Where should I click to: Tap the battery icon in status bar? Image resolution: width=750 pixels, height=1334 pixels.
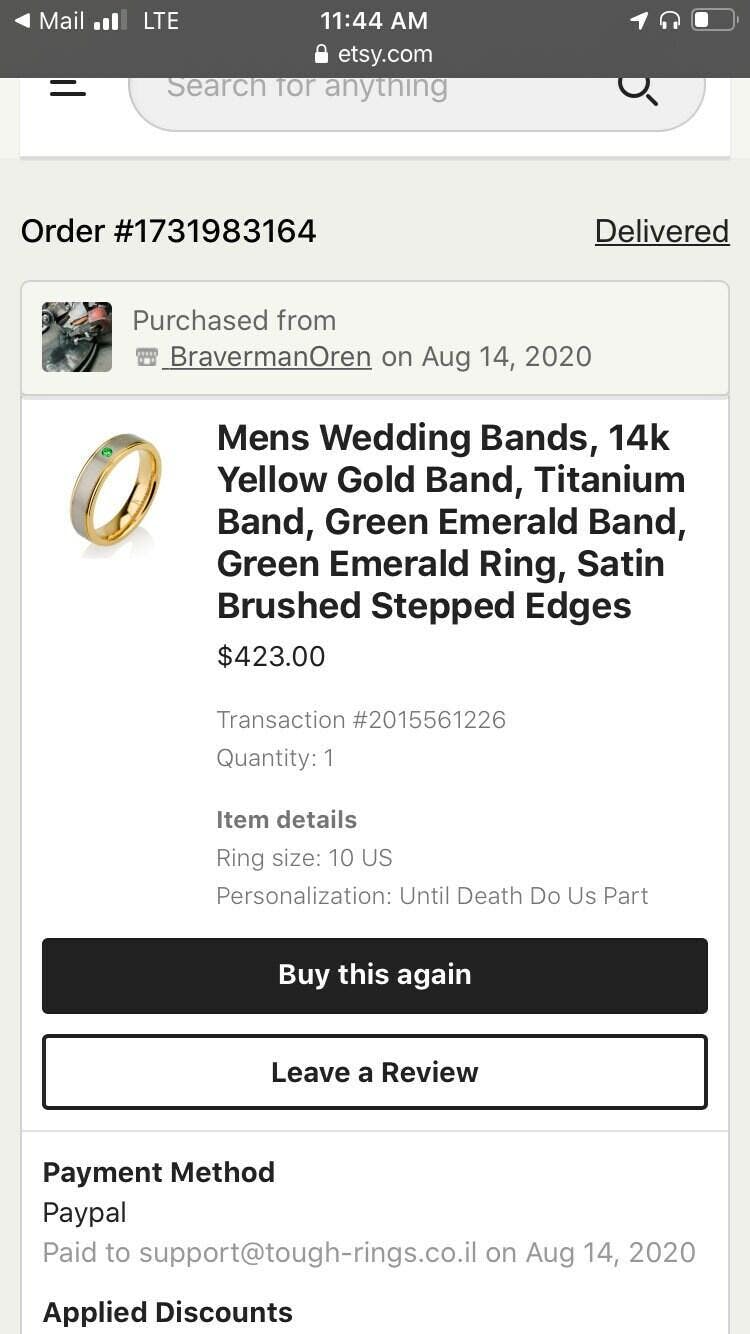click(x=713, y=20)
